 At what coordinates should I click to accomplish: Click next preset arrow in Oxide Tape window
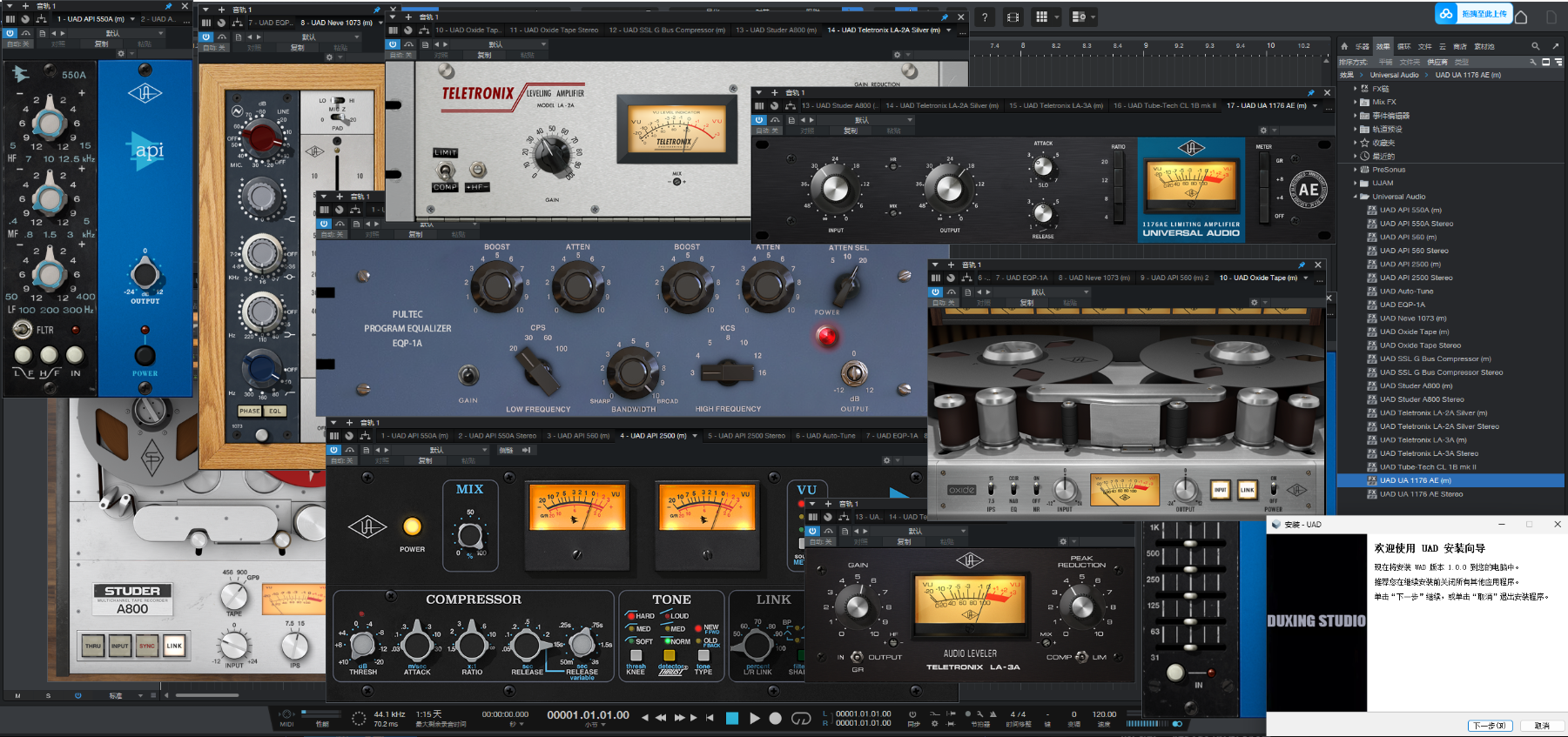click(989, 291)
